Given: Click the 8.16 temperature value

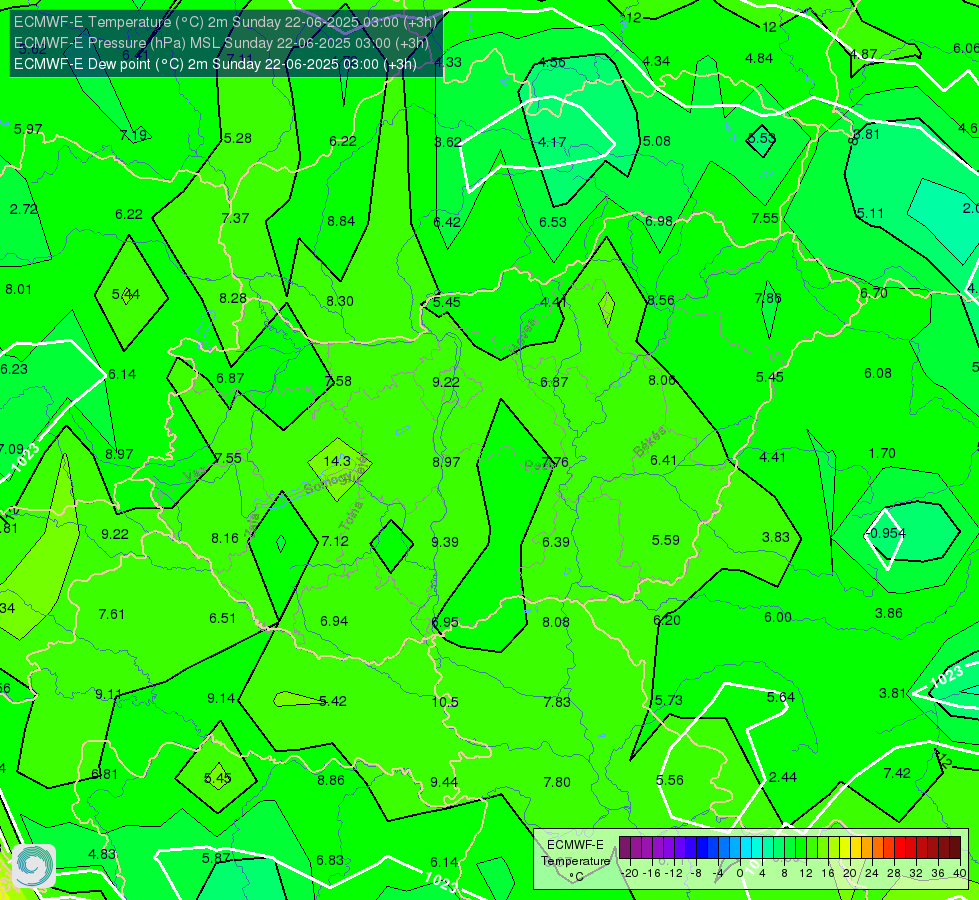Looking at the screenshot, I should [x=225, y=538].
